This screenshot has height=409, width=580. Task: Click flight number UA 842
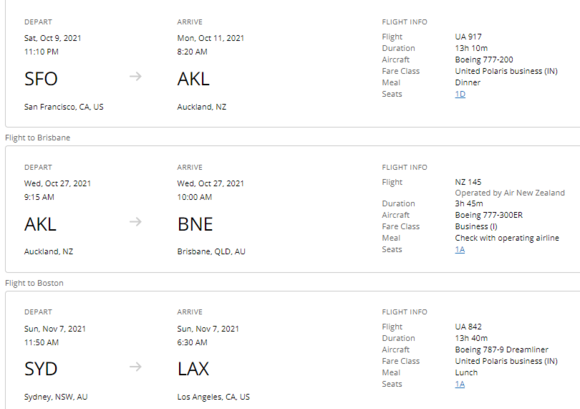(468, 327)
